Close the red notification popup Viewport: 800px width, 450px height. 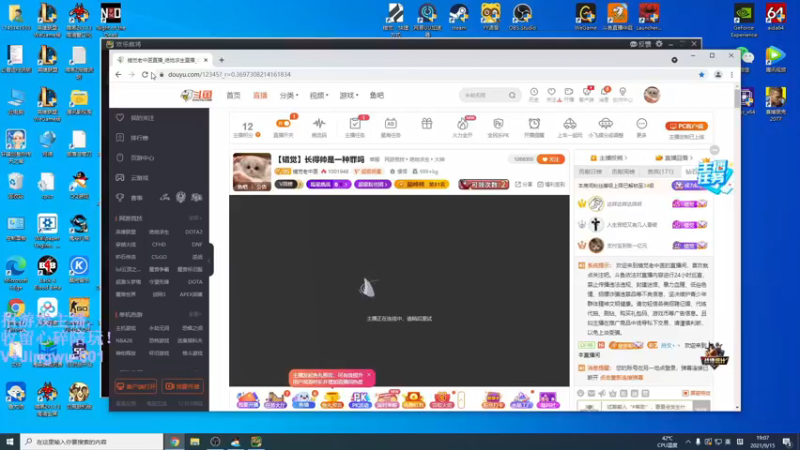click(x=369, y=374)
